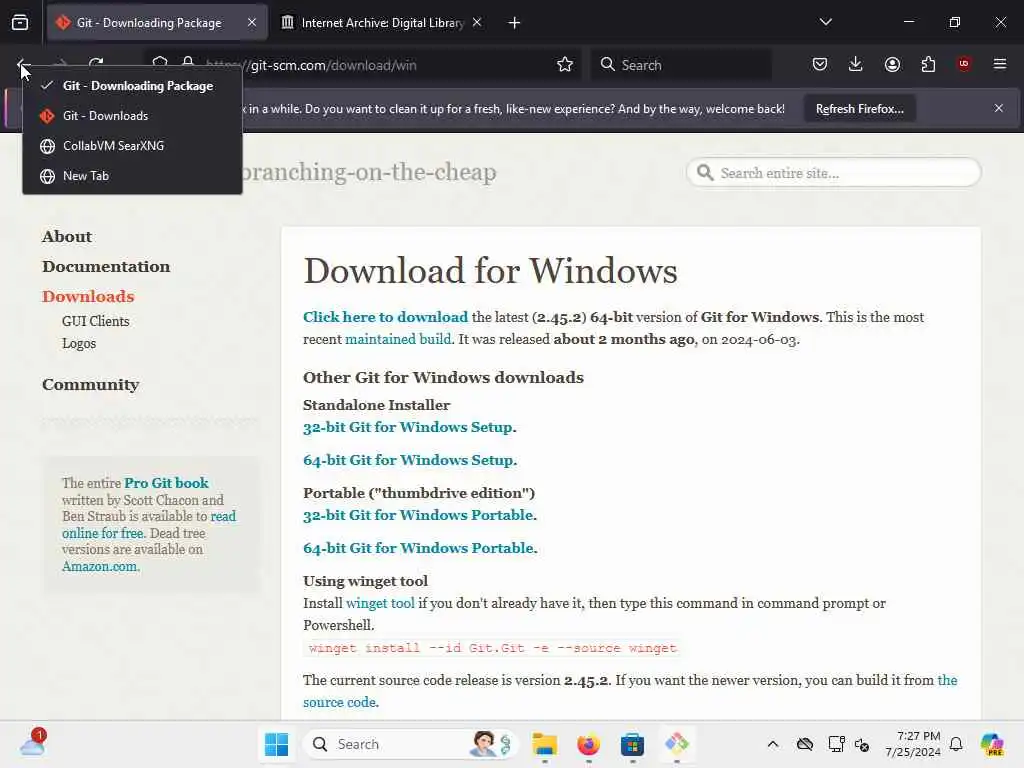Open the Copilot preview taskbar icon

[x=993, y=744]
